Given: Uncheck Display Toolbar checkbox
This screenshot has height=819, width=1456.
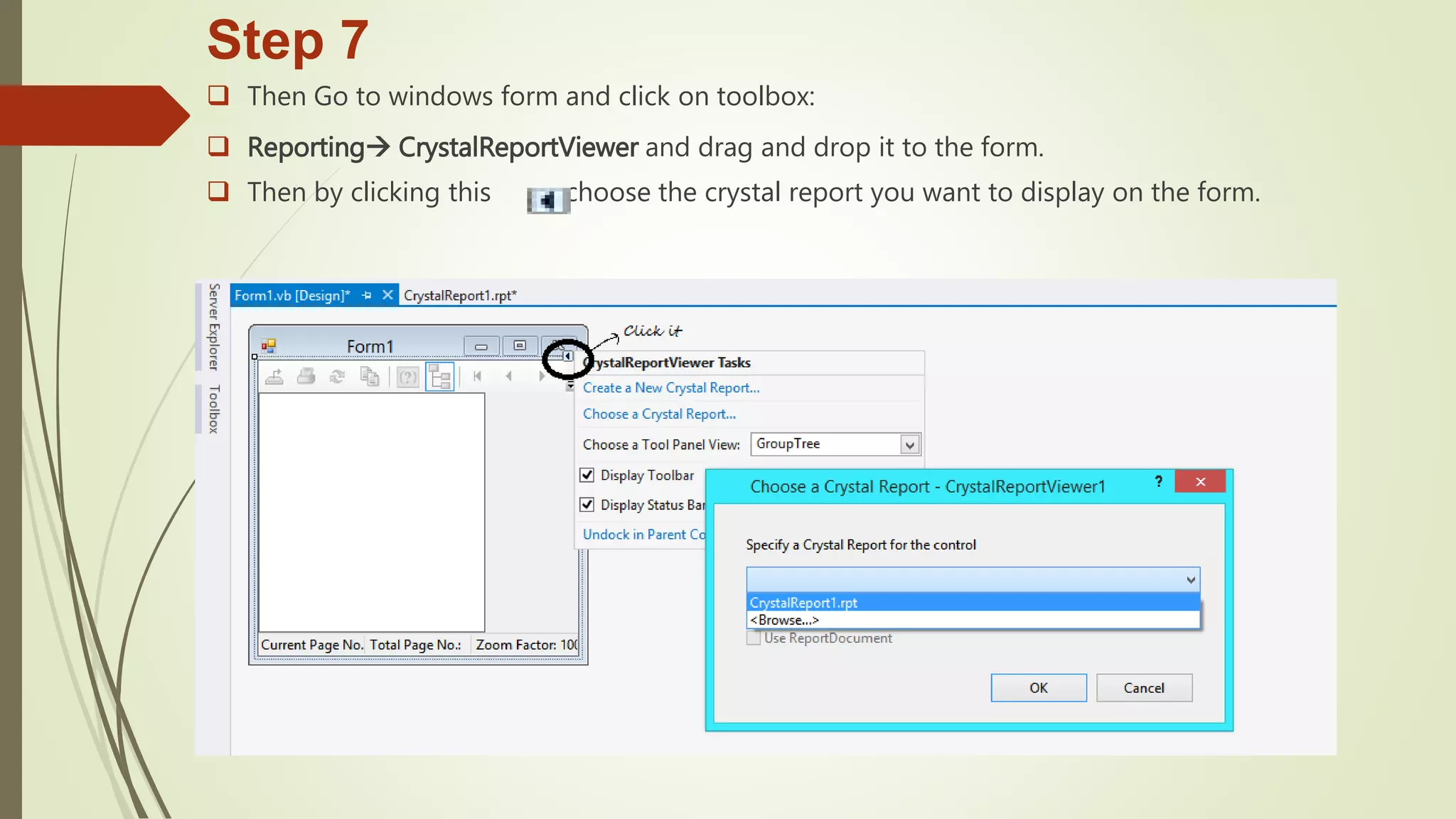Looking at the screenshot, I should (x=587, y=475).
